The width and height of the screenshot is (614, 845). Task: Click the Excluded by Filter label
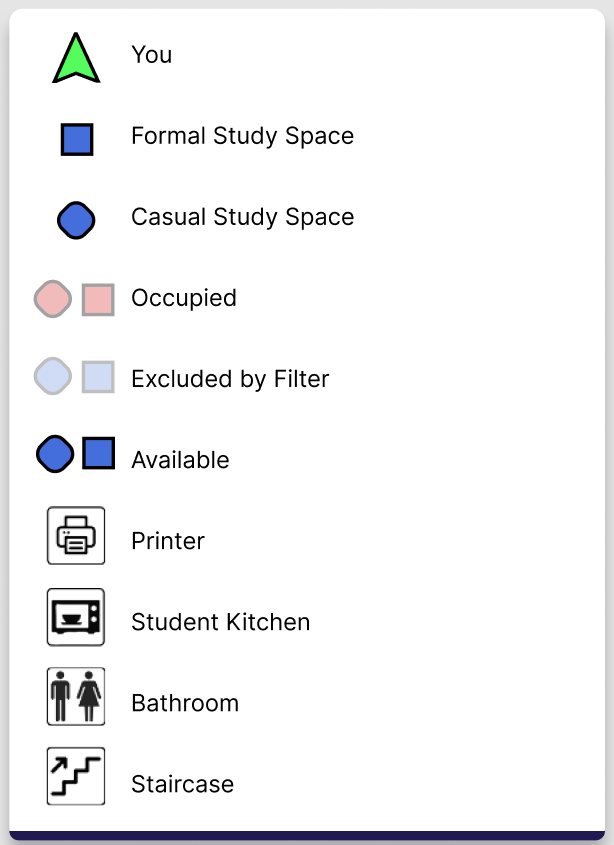[230, 379]
